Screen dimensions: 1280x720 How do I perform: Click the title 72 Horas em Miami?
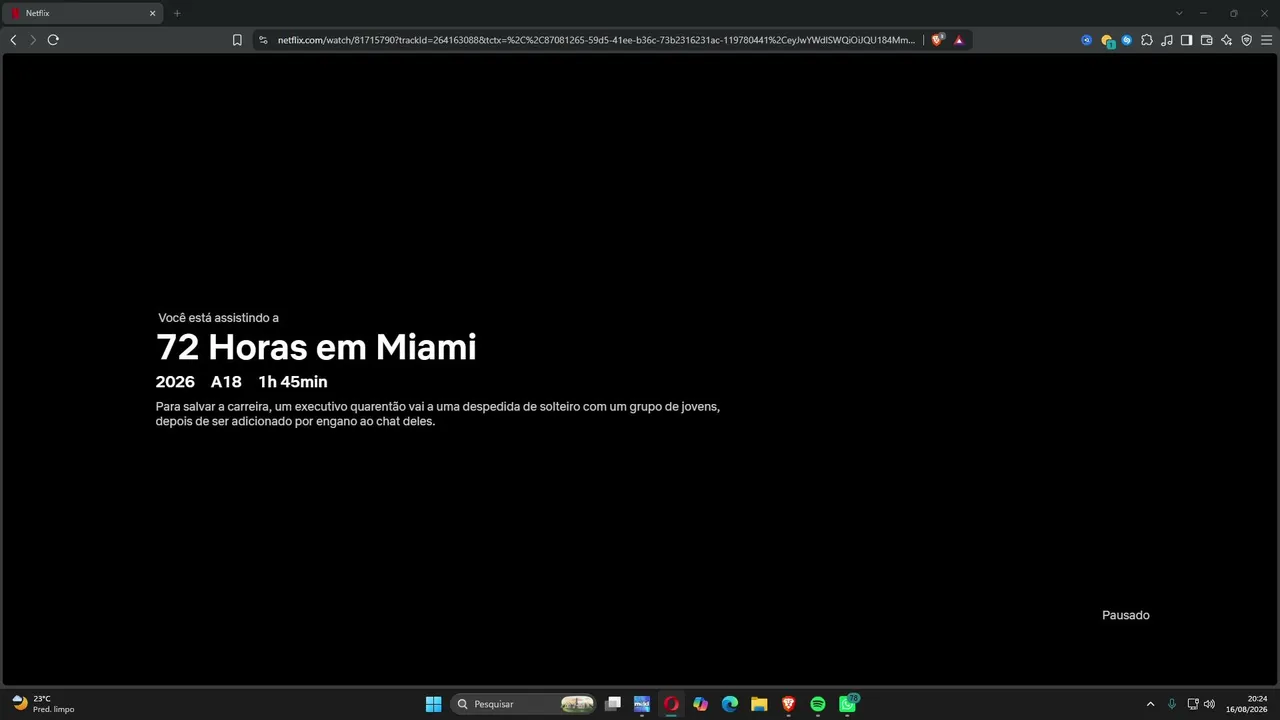click(316, 347)
